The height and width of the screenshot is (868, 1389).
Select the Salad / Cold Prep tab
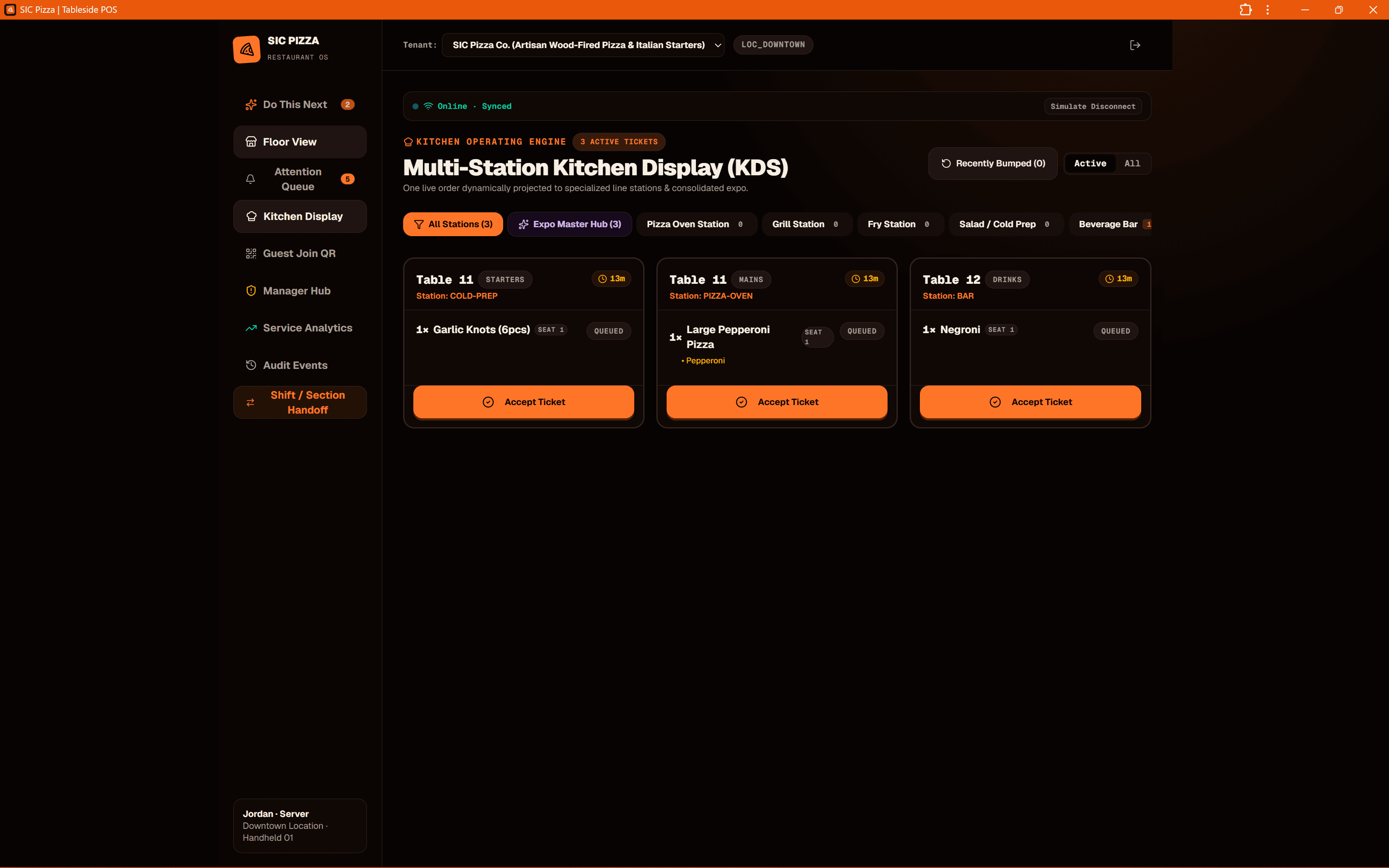[1005, 224]
